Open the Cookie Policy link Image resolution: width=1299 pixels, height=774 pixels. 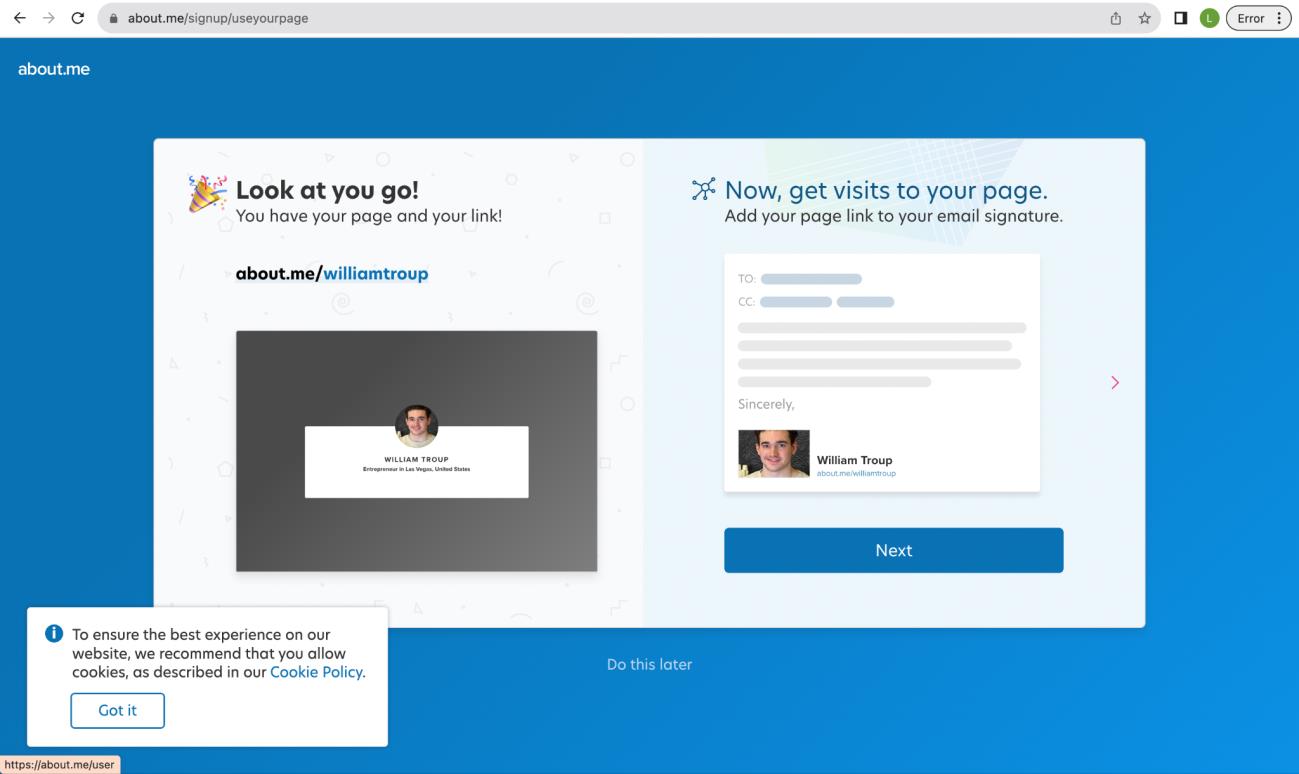pyautogui.click(x=316, y=672)
